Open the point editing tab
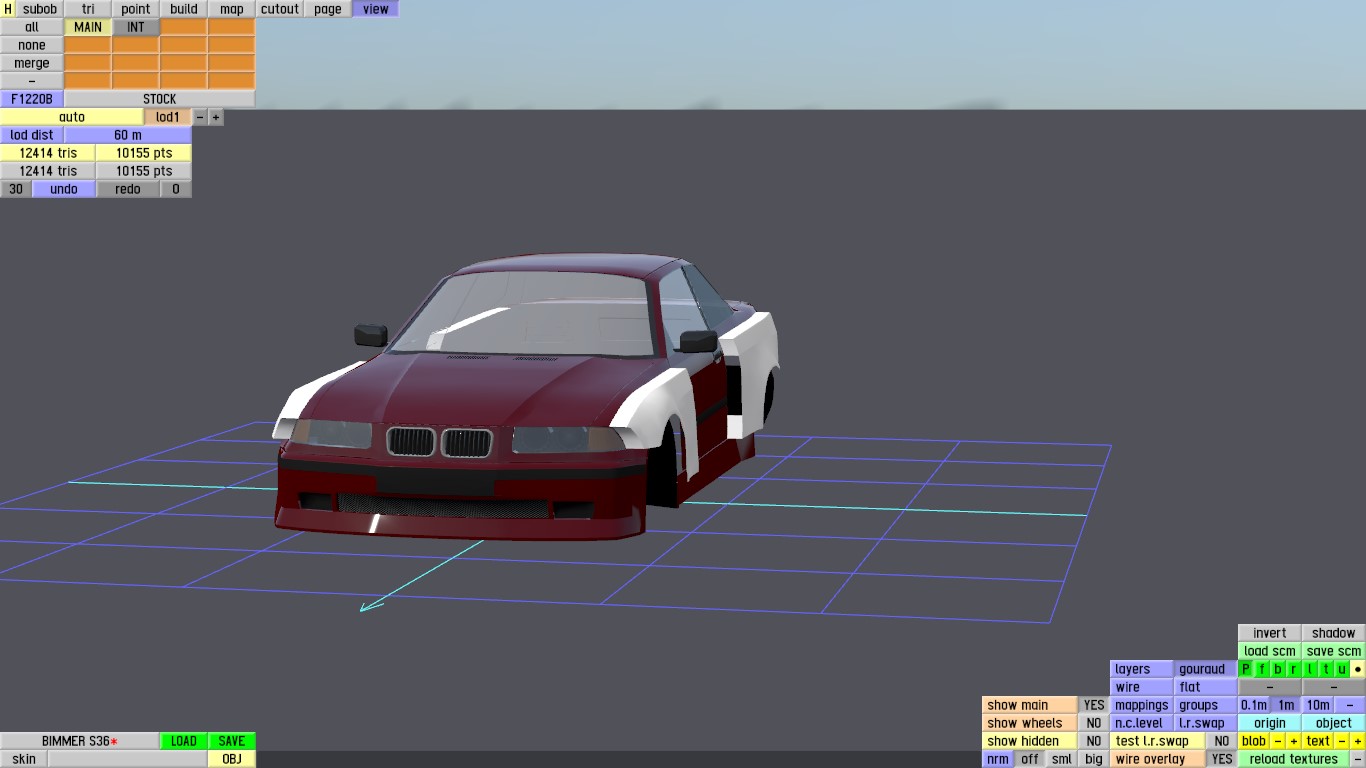 click(x=136, y=9)
